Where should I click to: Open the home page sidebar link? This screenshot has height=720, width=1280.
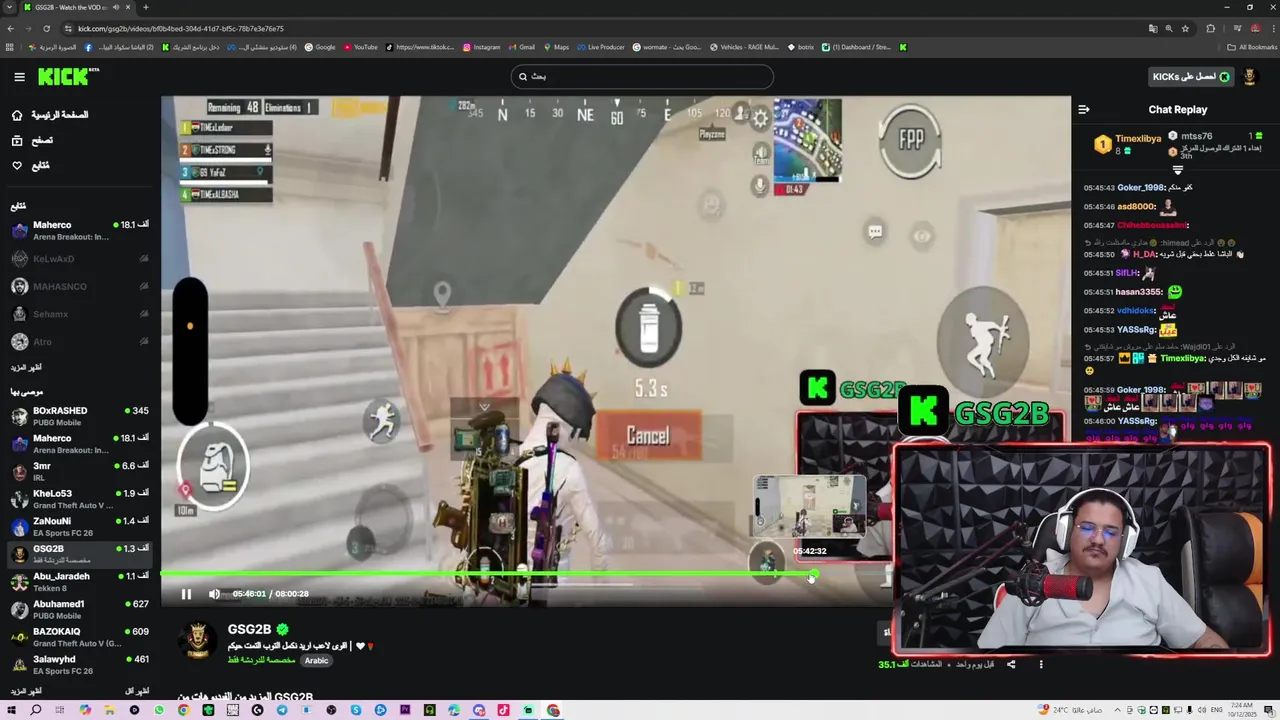click(50, 115)
